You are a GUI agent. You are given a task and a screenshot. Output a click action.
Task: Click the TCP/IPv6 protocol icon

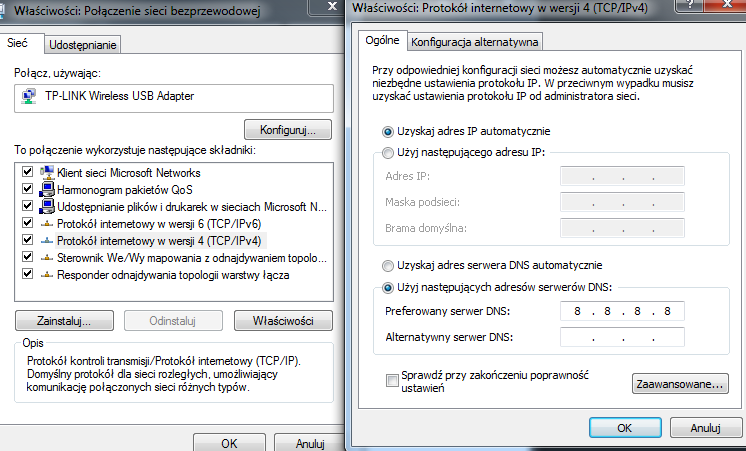point(47,224)
